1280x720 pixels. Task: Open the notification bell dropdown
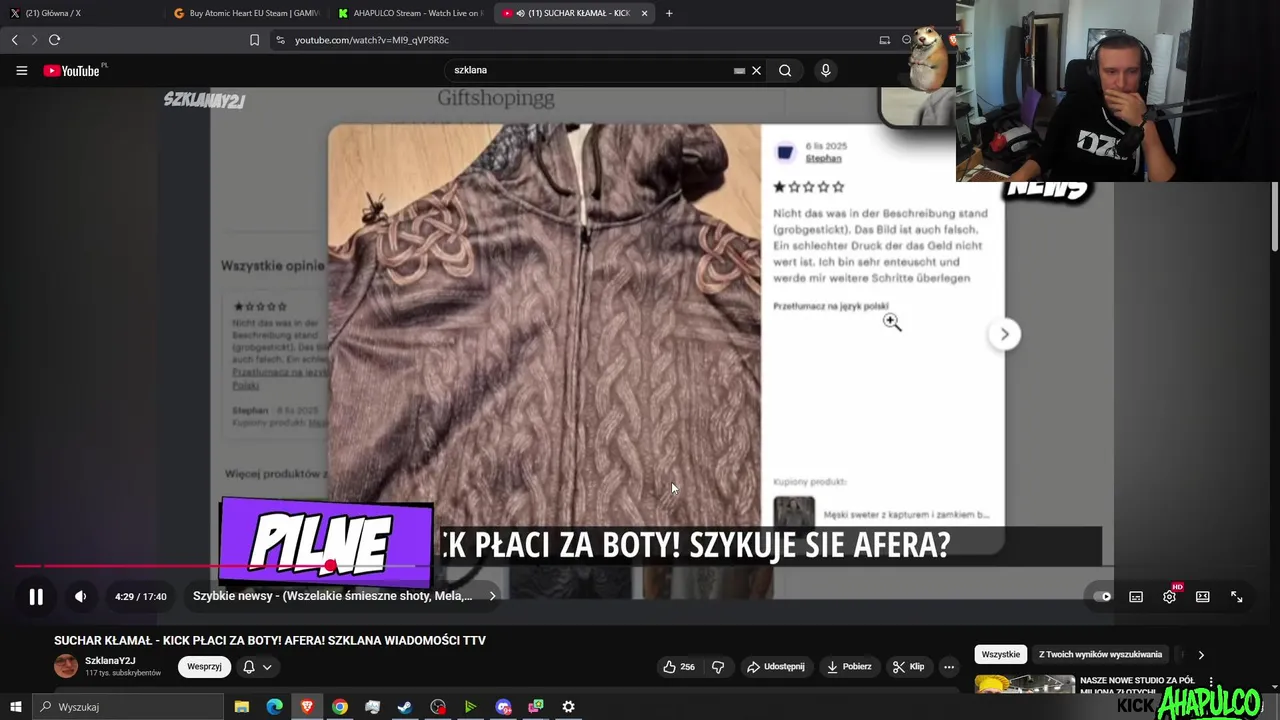coord(257,667)
